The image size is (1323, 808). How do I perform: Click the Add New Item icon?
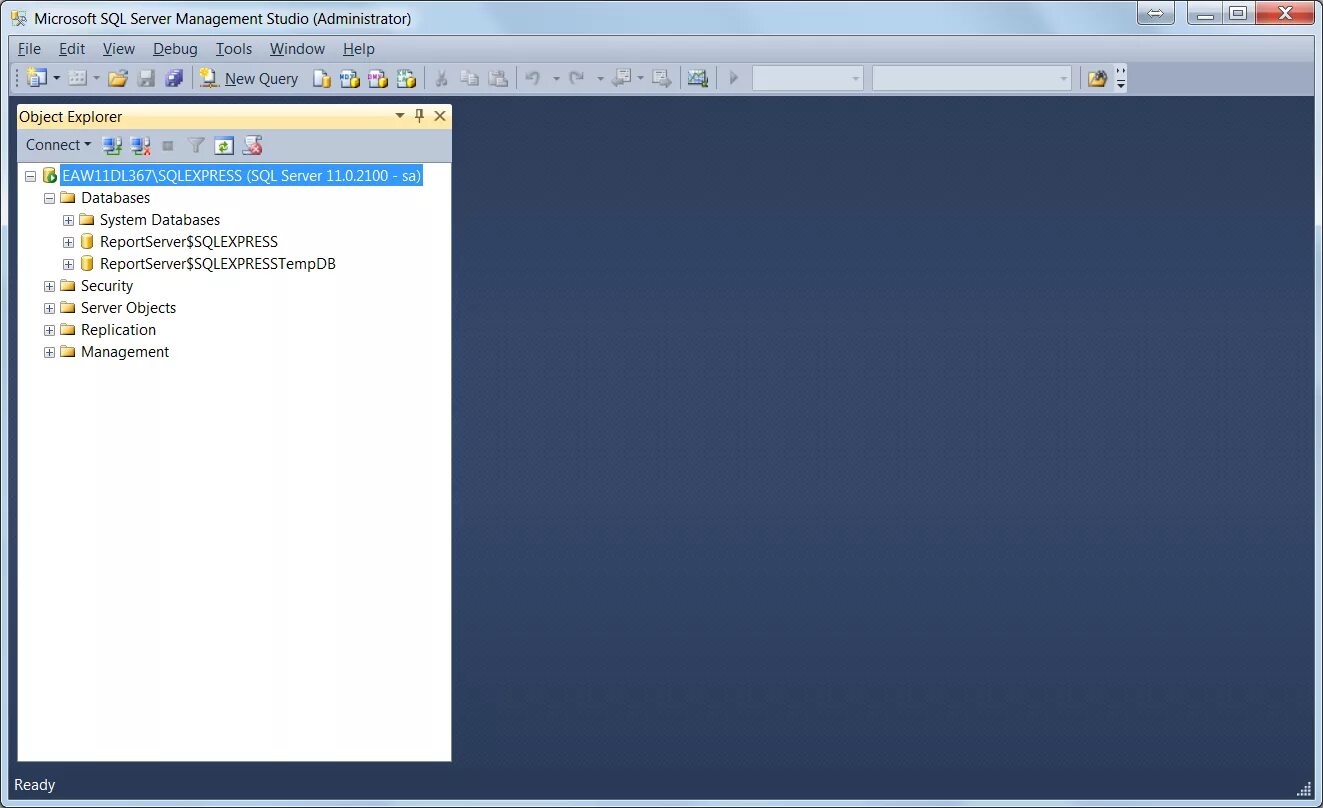(78, 78)
